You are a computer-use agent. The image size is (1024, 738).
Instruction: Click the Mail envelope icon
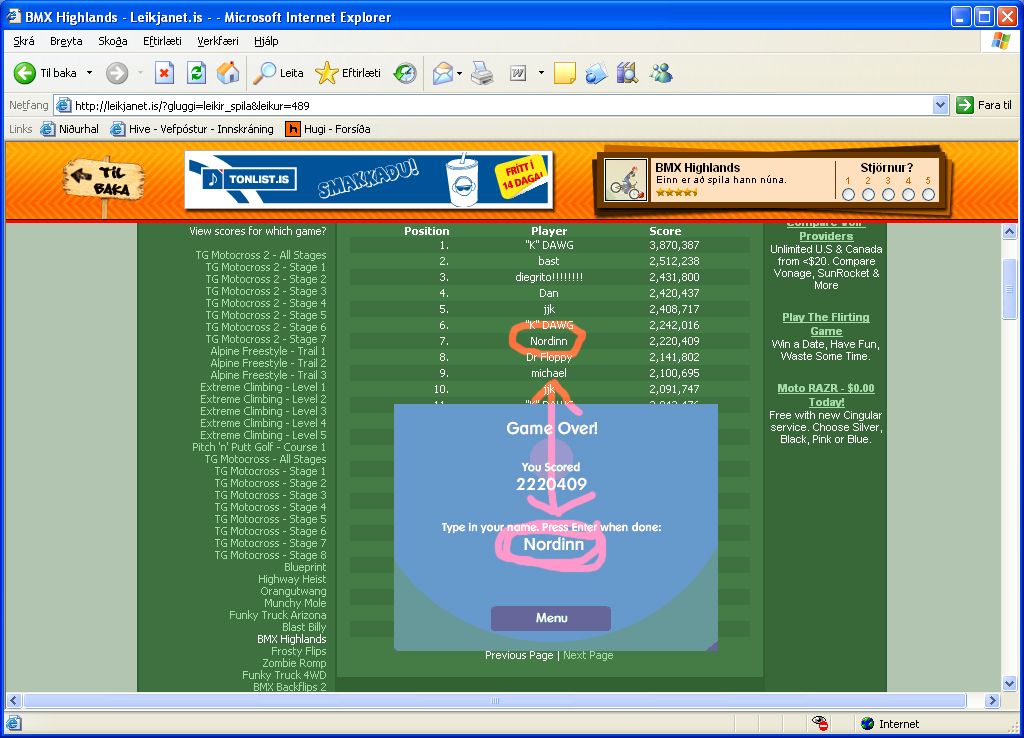(x=442, y=73)
